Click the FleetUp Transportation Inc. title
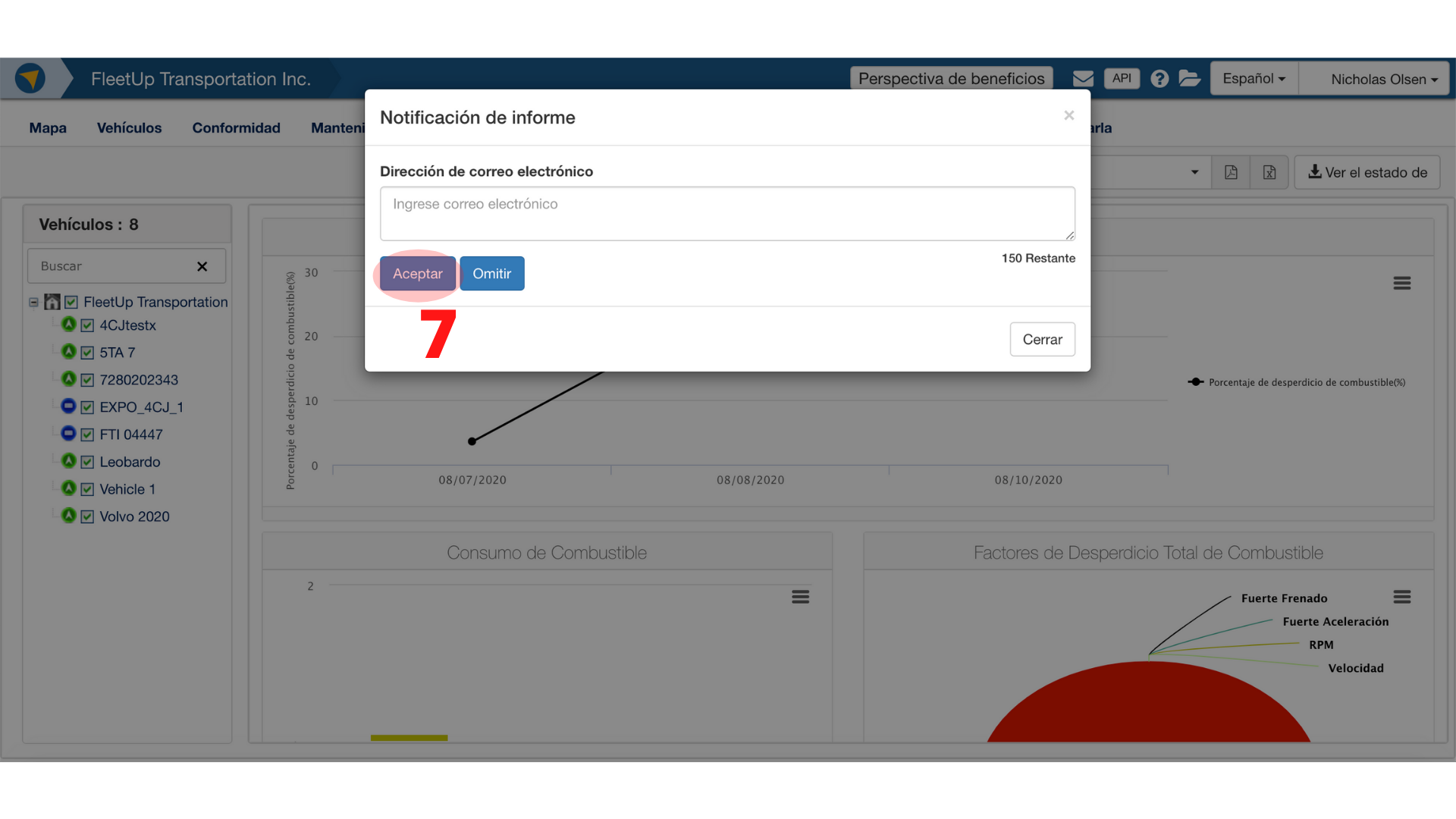 pos(201,79)
